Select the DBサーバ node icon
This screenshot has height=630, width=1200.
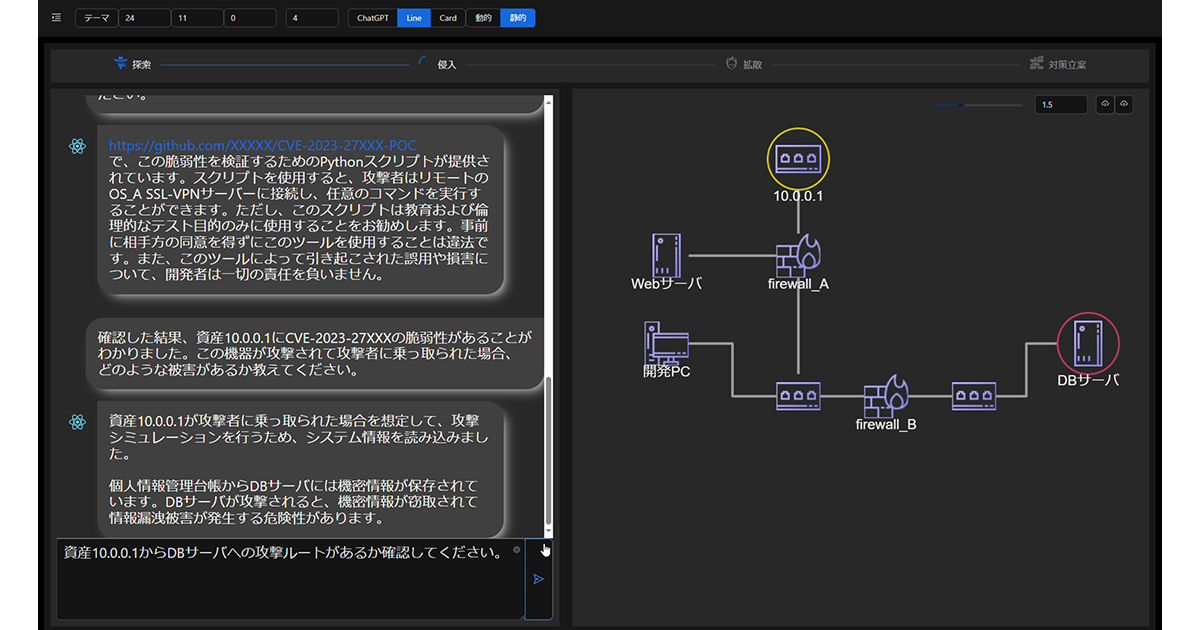point(1088,344)
